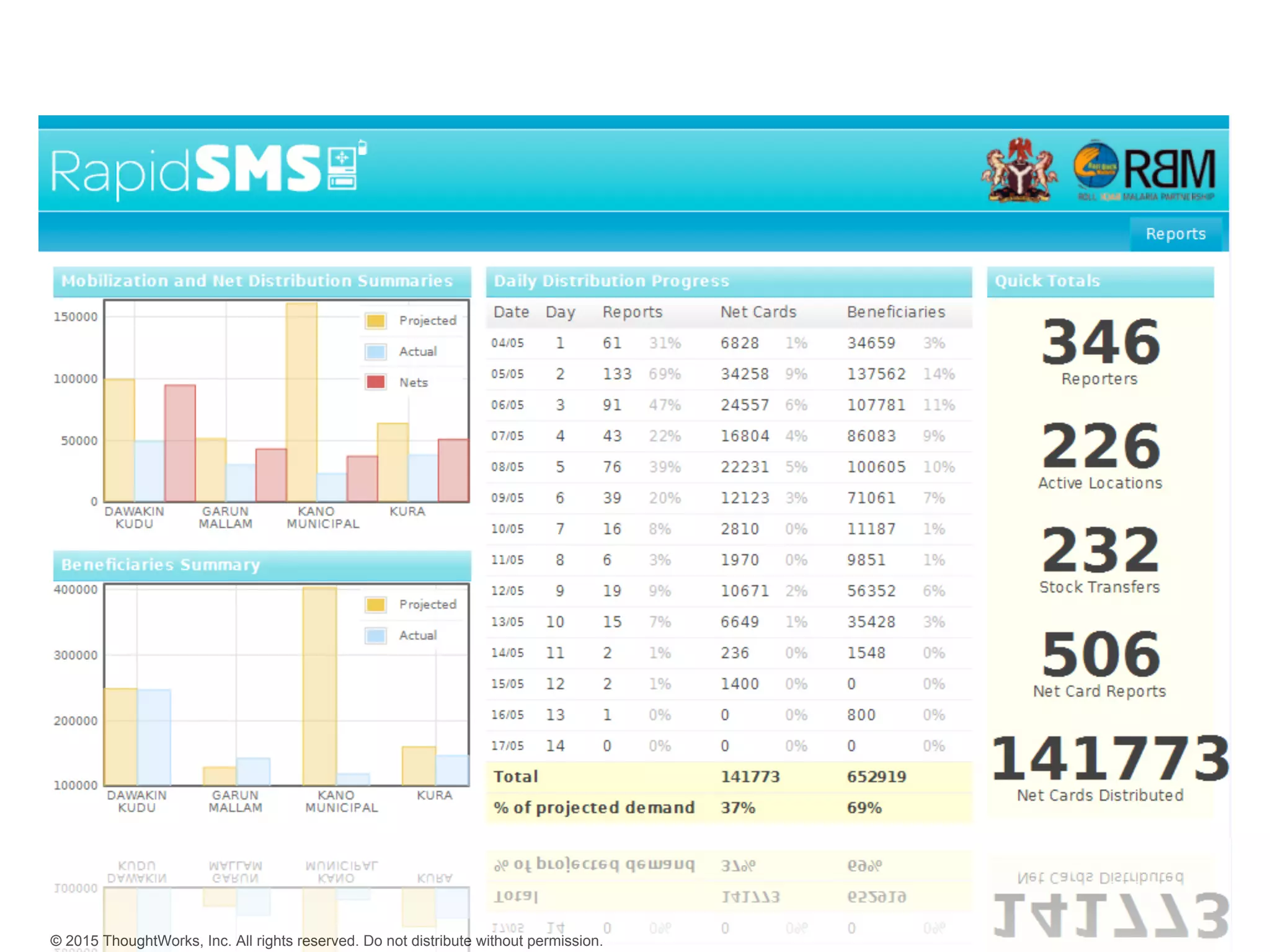Click the Beneficiaries column header
1270x952 pixels.
tap(895, 312)
